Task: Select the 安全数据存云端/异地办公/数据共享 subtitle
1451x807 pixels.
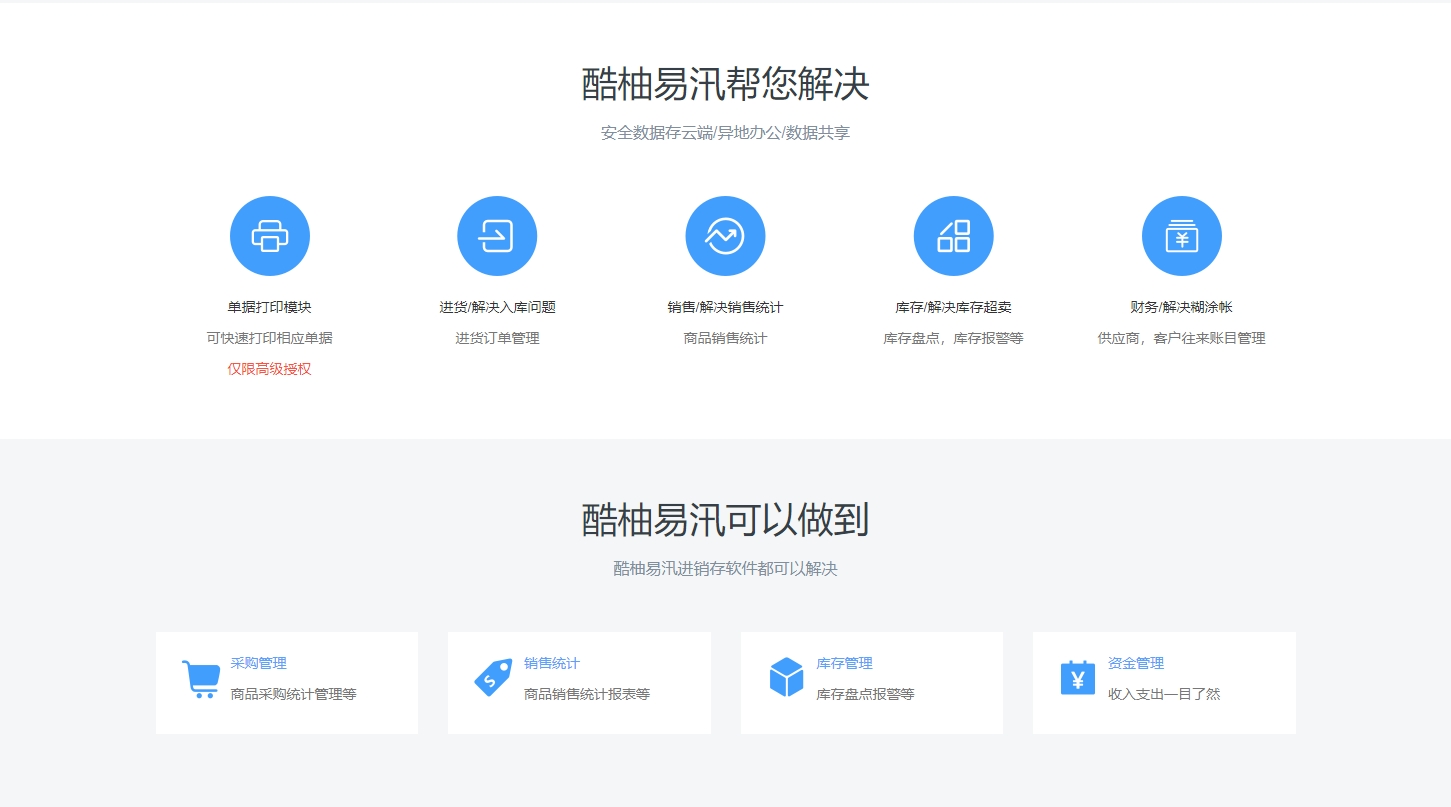Action: [725, 133]
